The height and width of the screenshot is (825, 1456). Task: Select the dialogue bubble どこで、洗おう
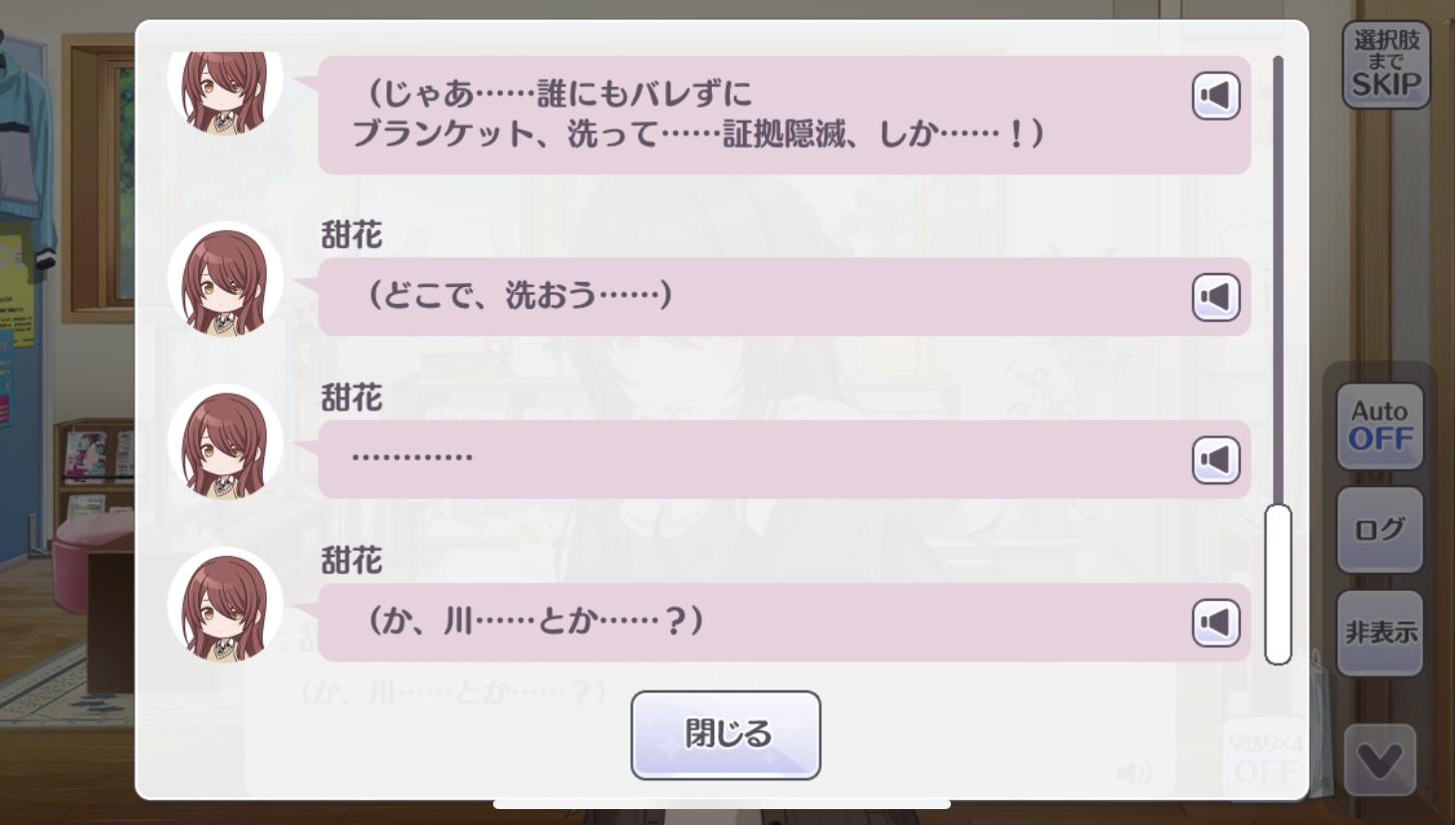757,297
